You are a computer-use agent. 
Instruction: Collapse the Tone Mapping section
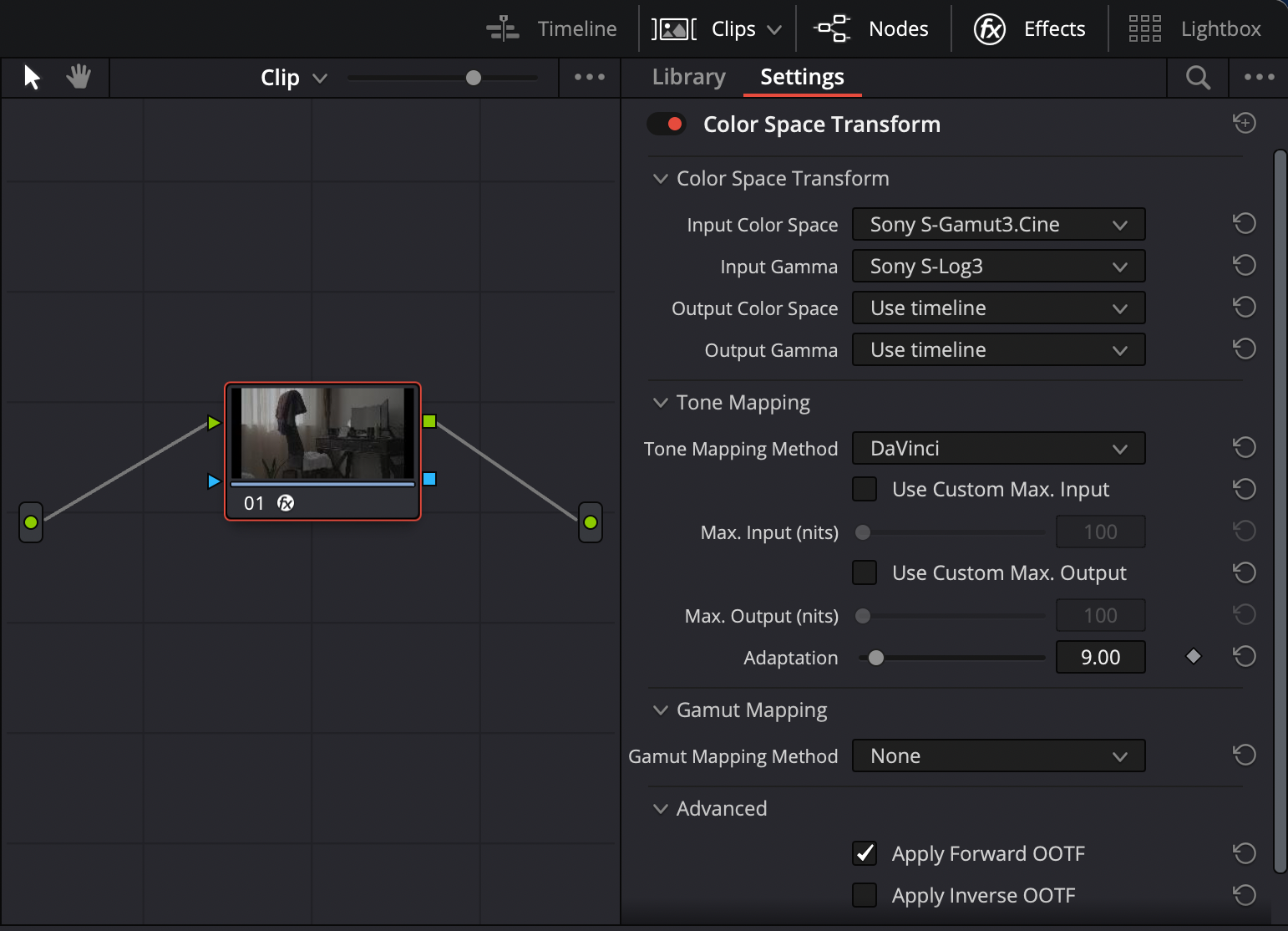pos(660,403)
